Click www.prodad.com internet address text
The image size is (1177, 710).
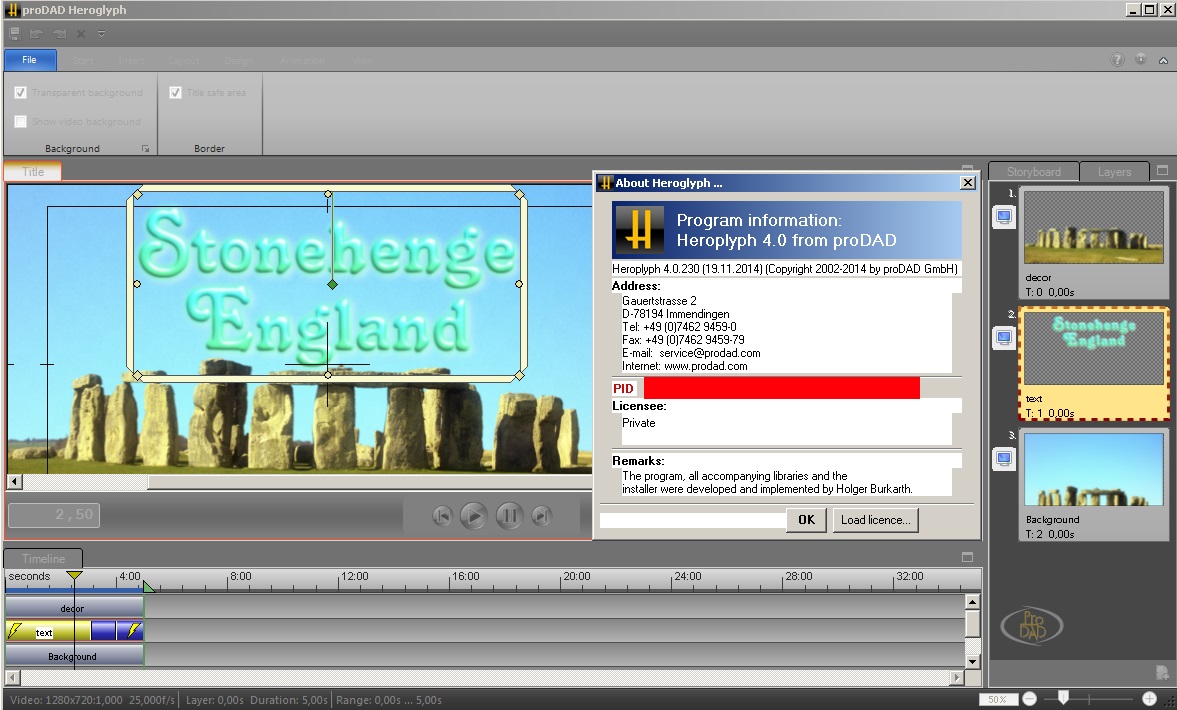(x=706, y=366)
